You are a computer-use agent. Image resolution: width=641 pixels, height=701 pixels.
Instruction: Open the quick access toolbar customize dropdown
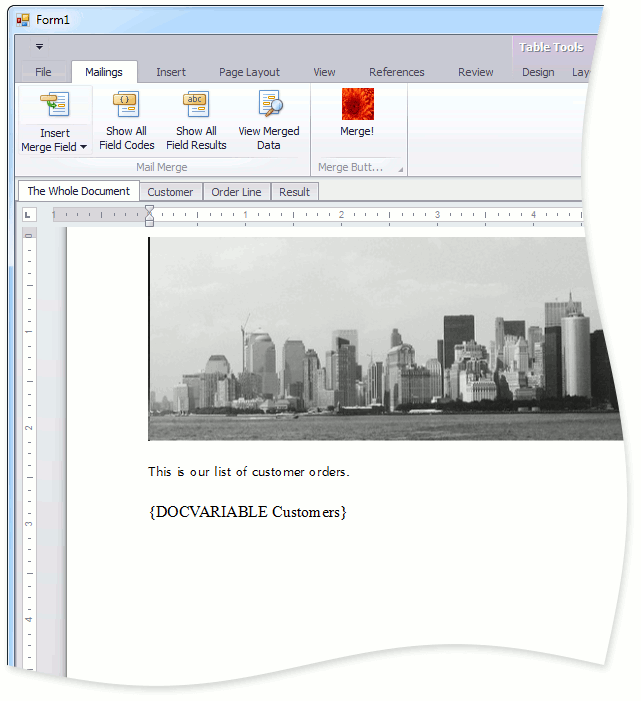[x=39, y=46]
